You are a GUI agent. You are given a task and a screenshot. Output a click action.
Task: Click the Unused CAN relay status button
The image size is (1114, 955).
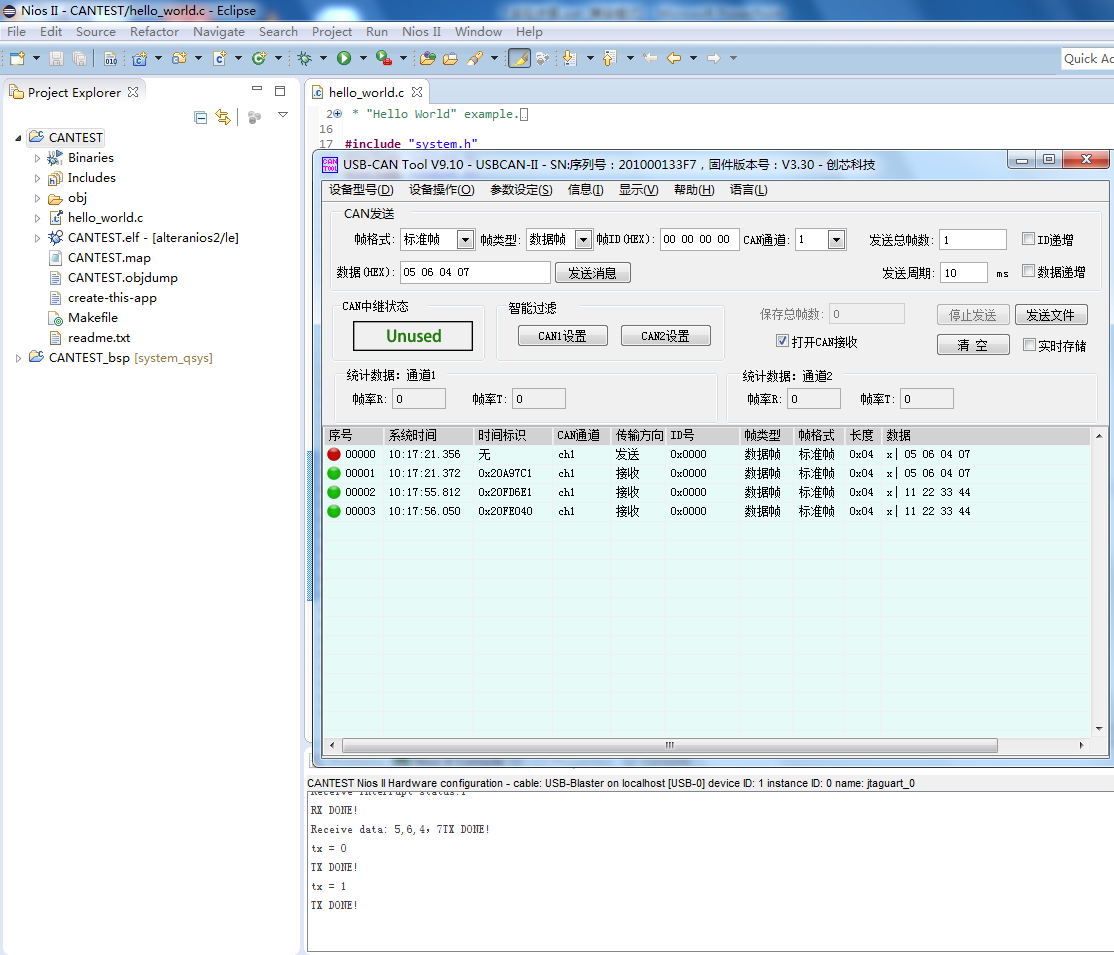pyautogui.click(x=413, y=336)
